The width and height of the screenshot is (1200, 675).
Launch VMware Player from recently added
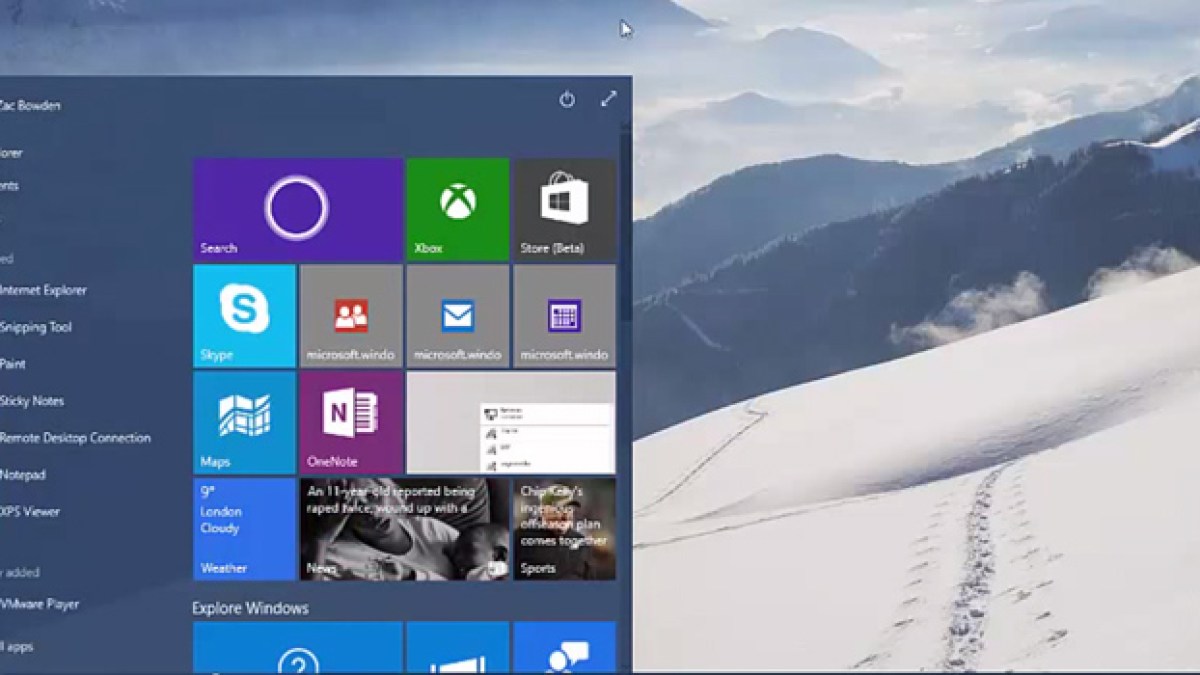tap(40, 604)
